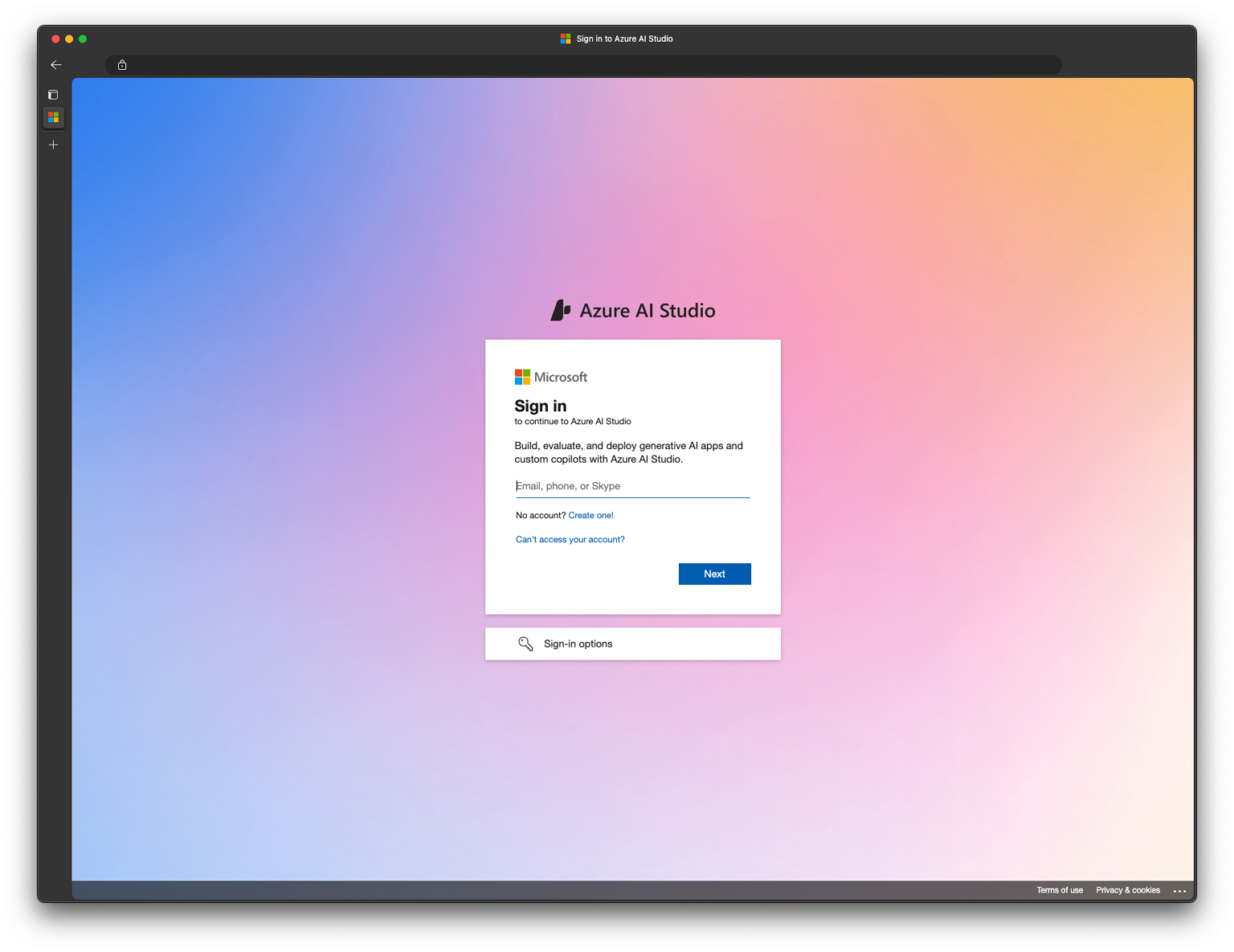This screenshot has height=952, width=1234.
Task: Click the Azure AI Studio logo icon
Action: click(561, 310)
